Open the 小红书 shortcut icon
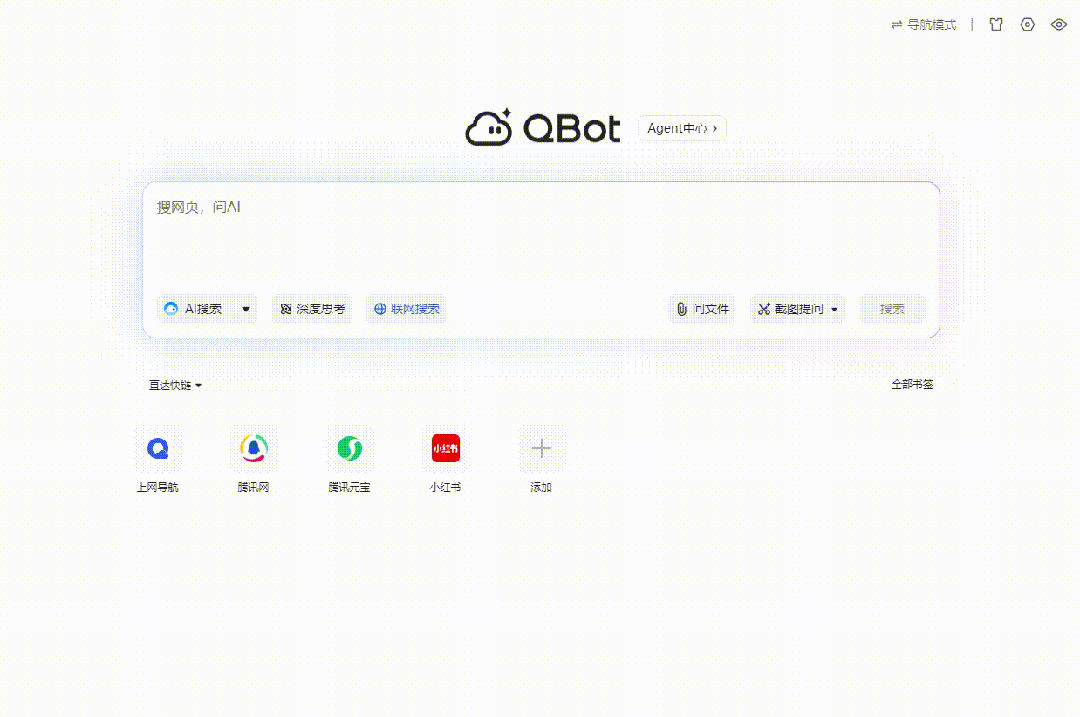 (446, 449)
